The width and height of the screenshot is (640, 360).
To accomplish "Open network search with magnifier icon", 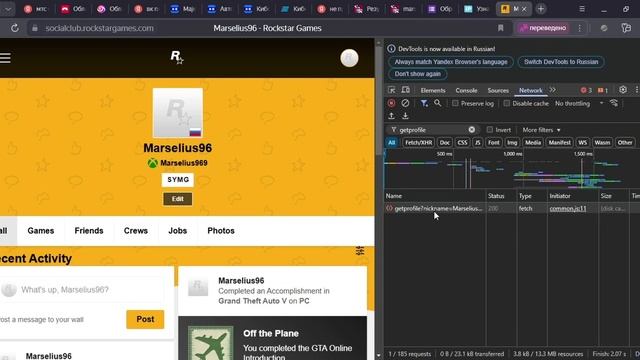I will tap(438, 103).
